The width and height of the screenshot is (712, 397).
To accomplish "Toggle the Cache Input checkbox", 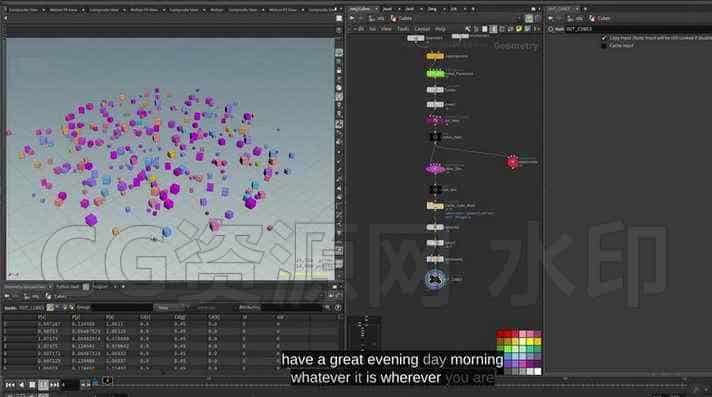I will tap(604, 45).
